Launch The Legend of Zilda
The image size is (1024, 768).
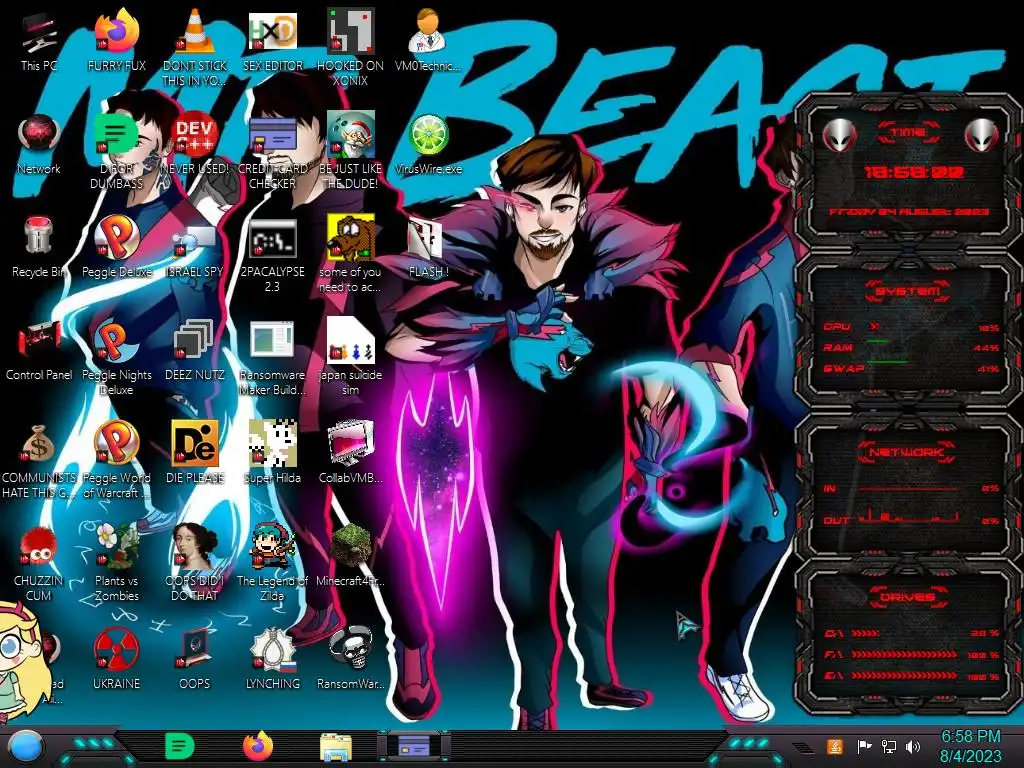coord(273,562)
